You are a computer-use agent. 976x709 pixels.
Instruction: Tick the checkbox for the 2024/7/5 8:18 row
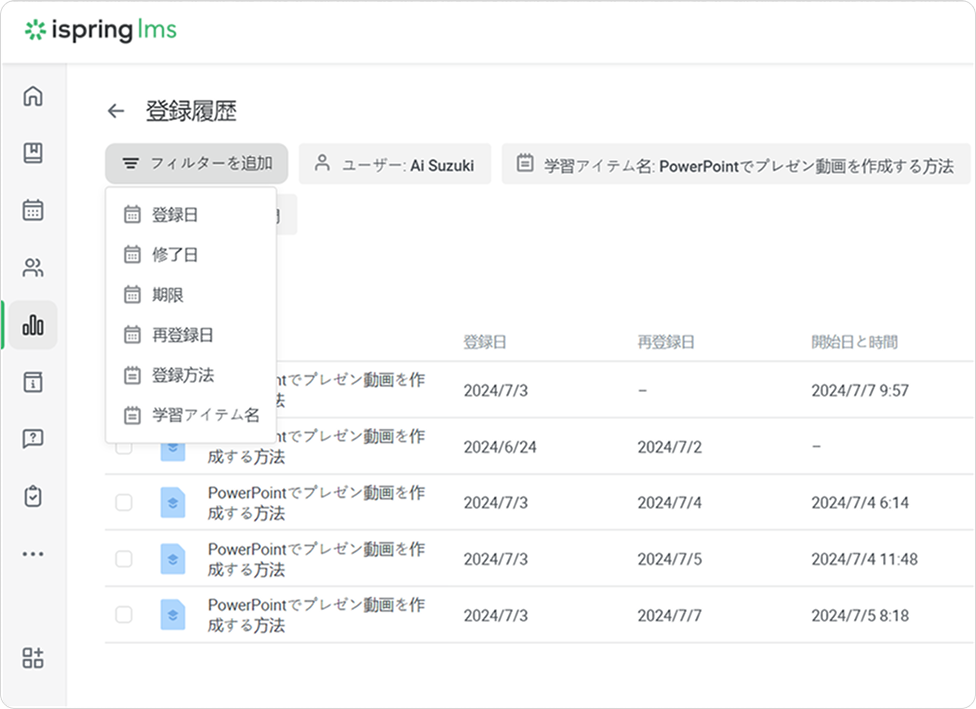(x=123, y=615)
